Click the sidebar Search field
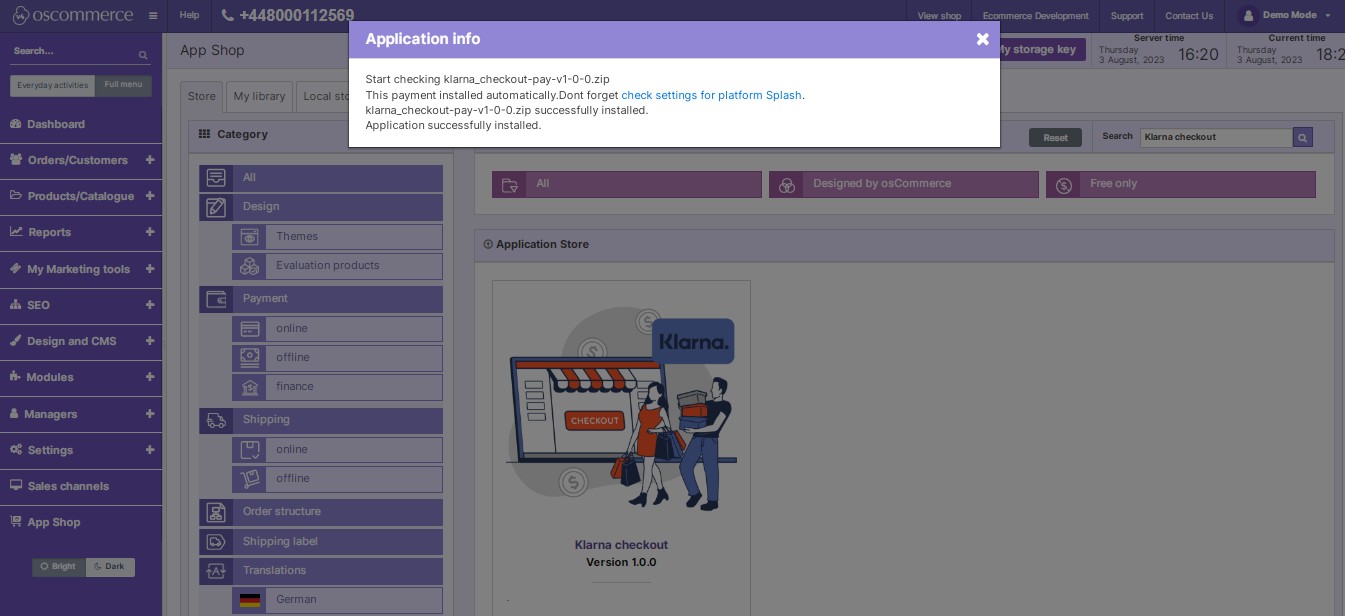 [73, 51]
